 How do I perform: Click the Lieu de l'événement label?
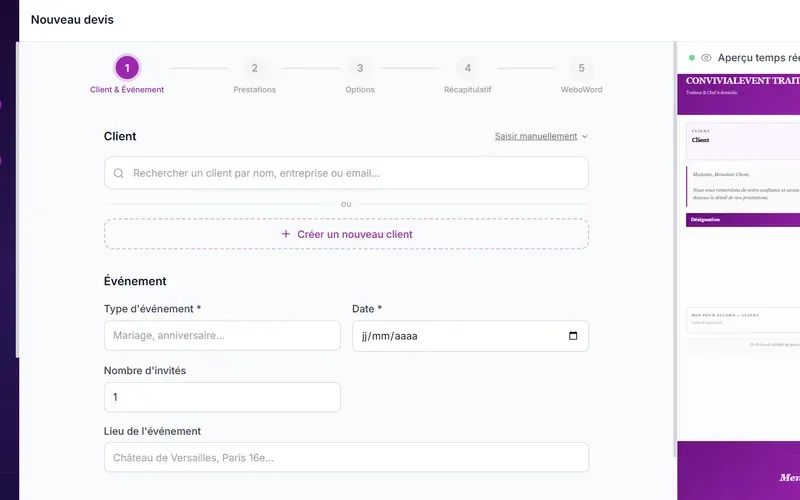coord(152,431)
